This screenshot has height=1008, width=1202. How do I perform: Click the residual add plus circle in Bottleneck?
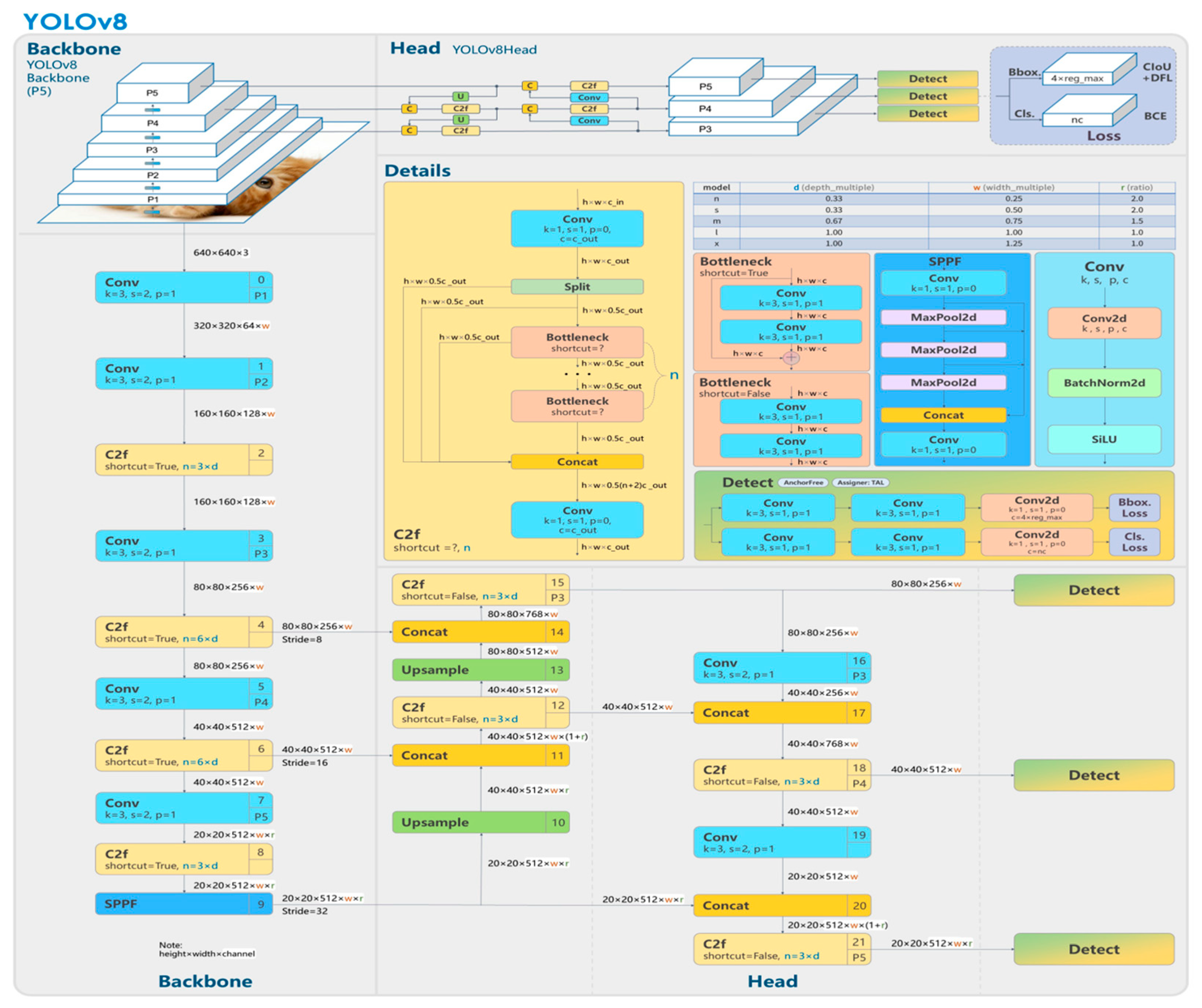click(x=790, y=358)
